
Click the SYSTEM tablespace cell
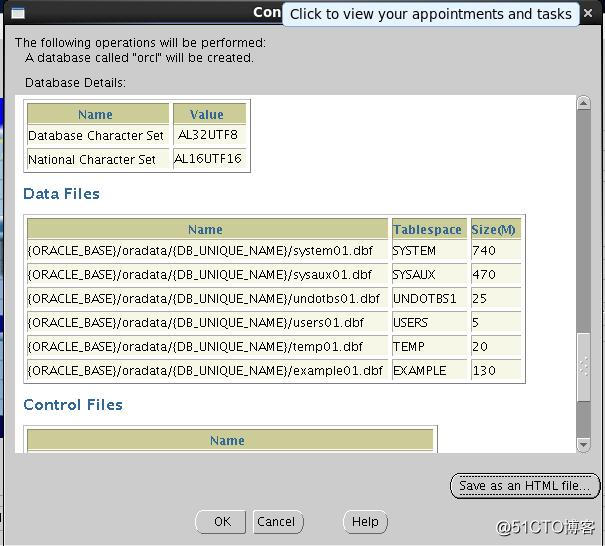click(x=429, y=250)
